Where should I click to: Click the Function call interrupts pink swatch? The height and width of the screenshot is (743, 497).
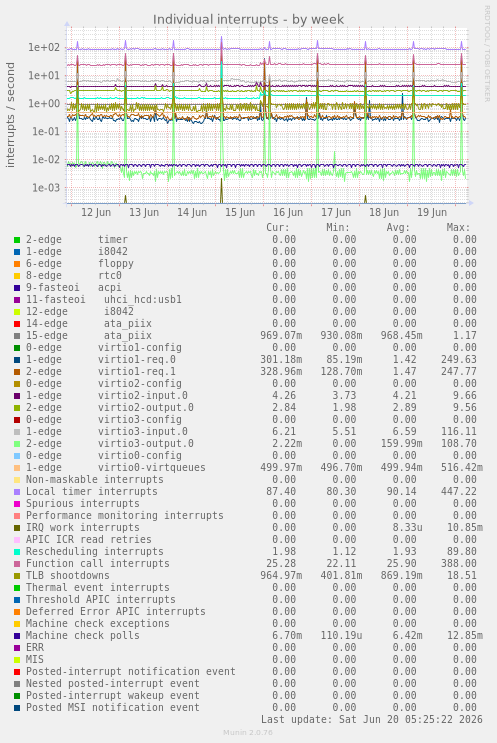17,564
